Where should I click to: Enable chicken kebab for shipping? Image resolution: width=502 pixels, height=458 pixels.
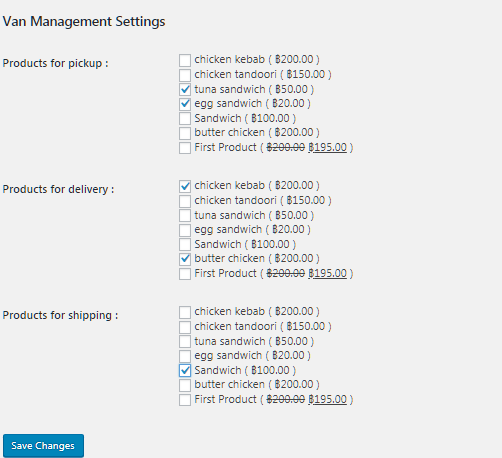coord(185,312)
